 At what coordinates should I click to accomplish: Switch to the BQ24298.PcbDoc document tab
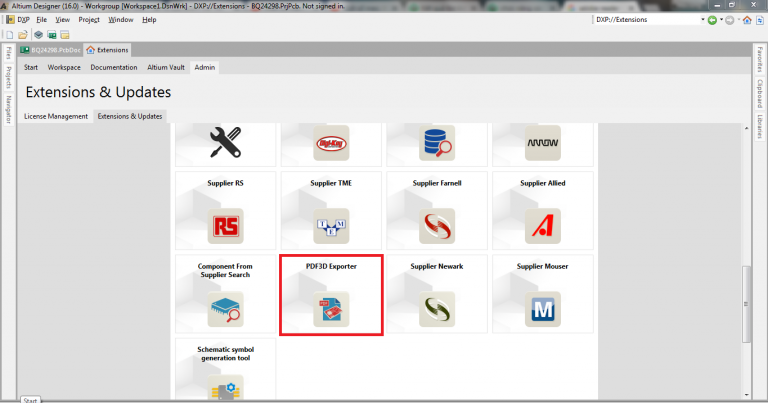(50, 50)
